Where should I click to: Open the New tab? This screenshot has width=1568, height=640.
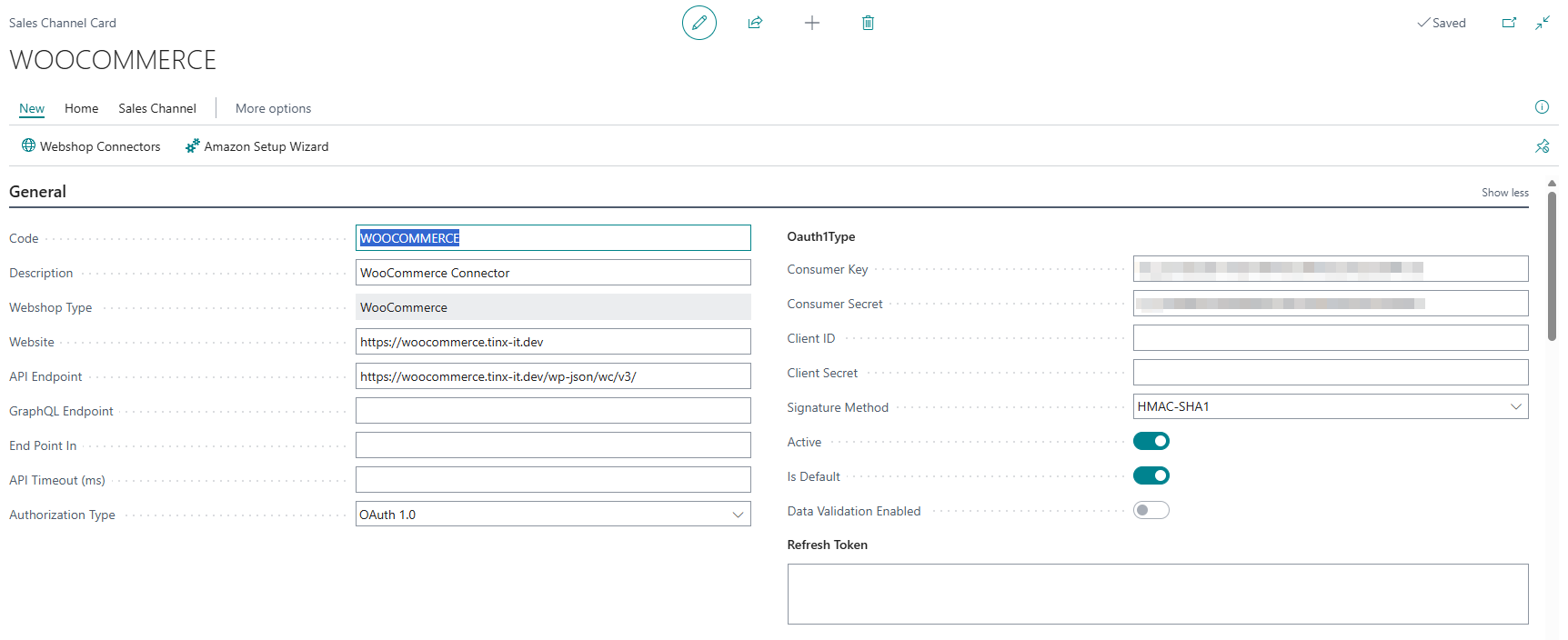[32, 108]
